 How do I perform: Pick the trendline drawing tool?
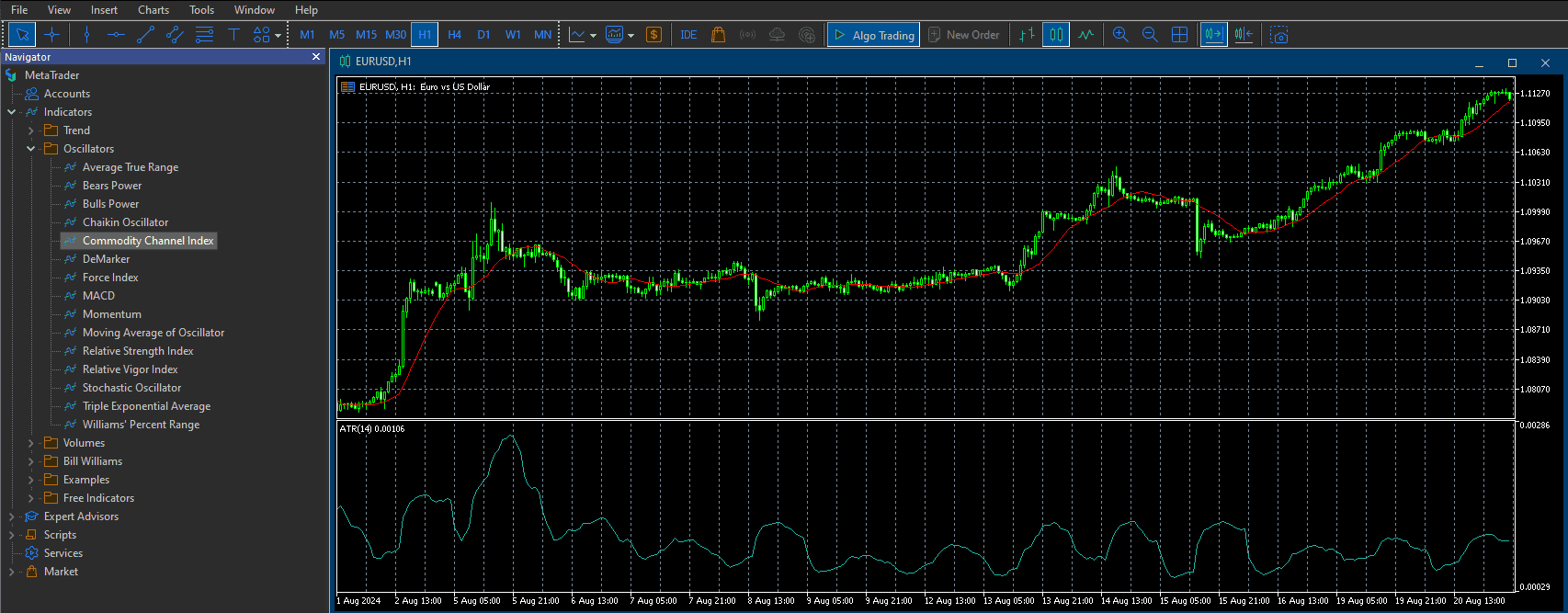click(x=145, y=35)
